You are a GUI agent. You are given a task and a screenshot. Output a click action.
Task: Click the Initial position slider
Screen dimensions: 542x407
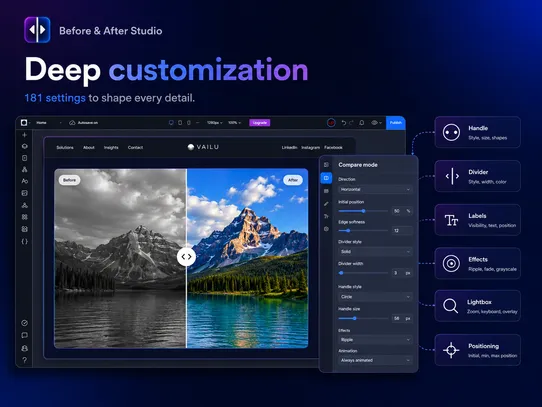click(x=363, y=211)
